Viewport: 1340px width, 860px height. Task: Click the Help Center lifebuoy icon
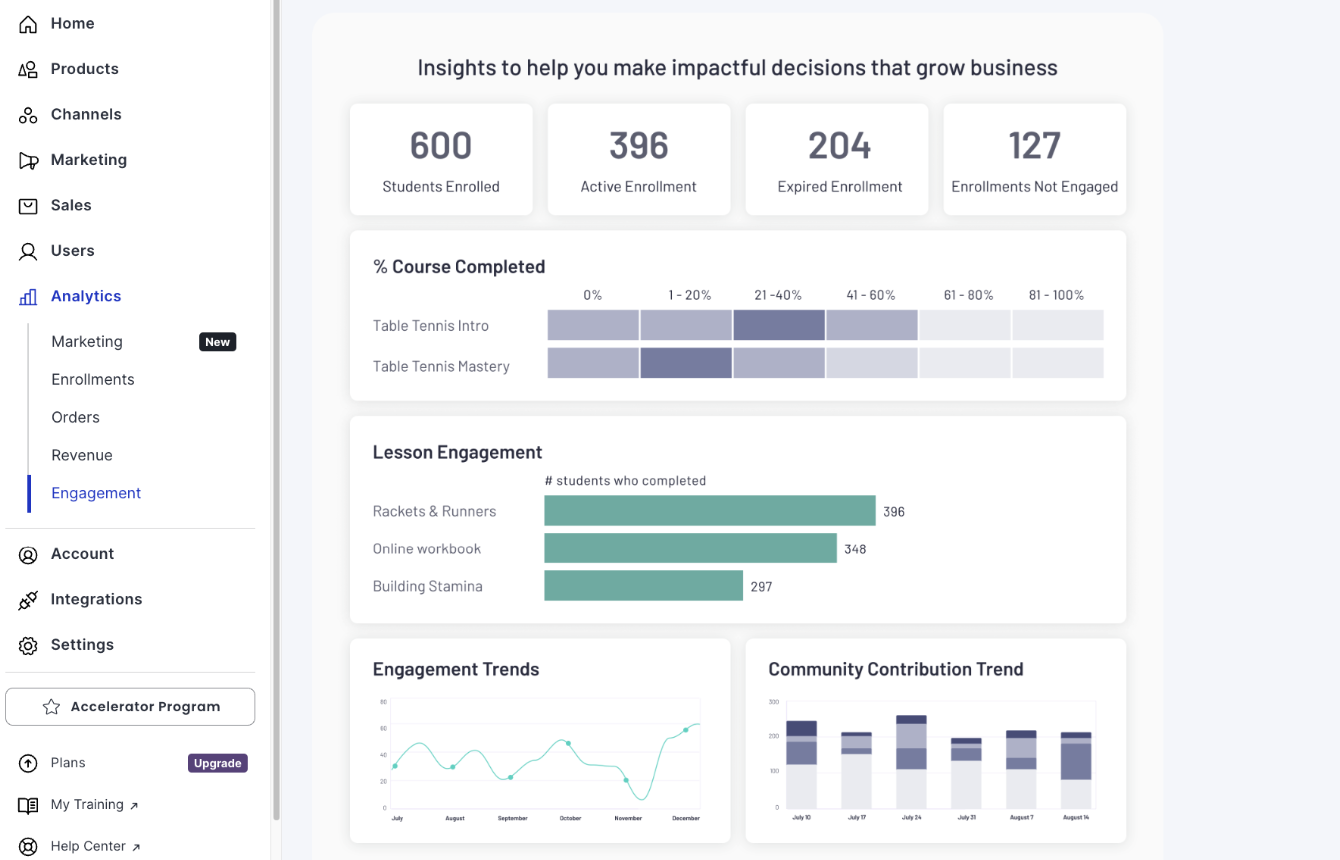28,847
